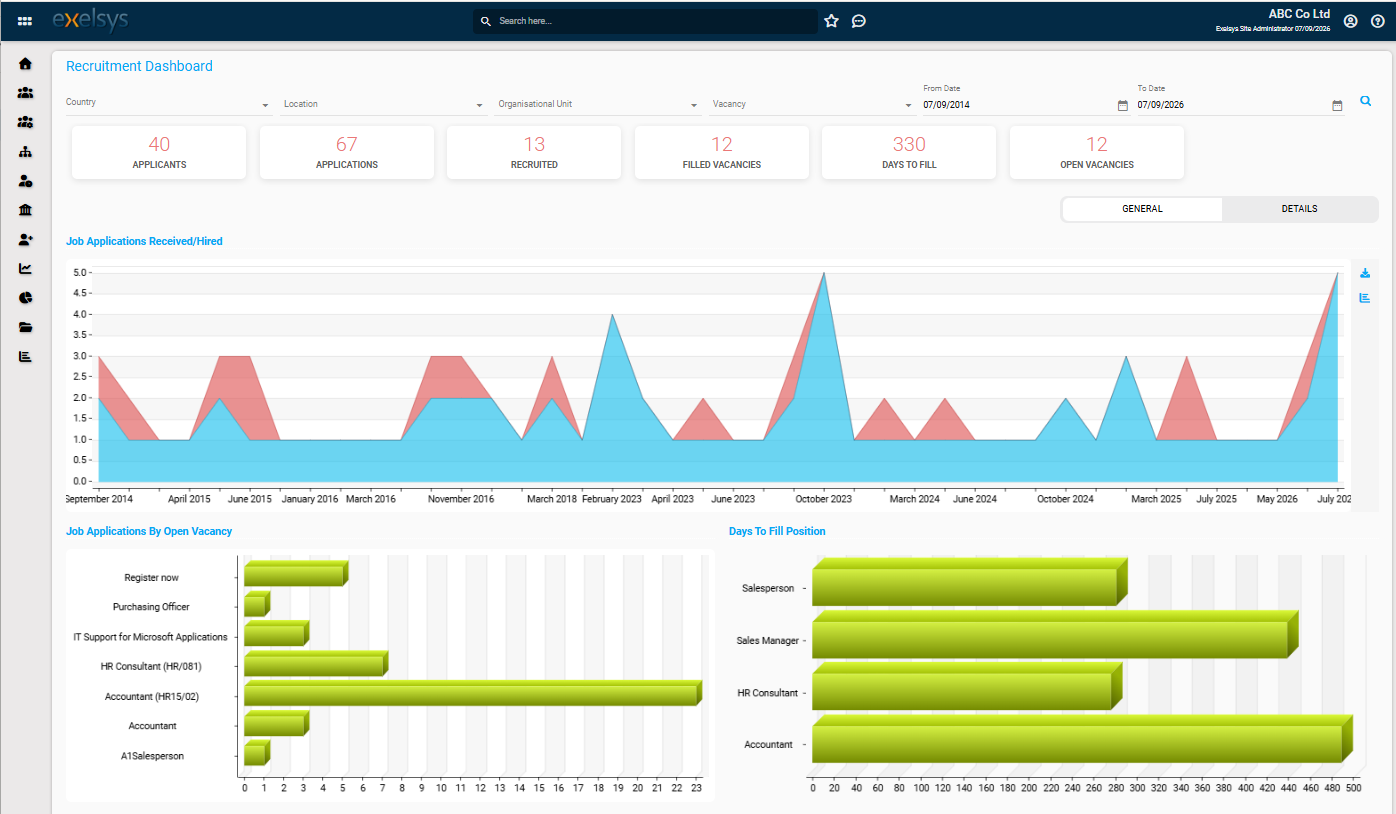Screen dimensions: 1396x814
Task: Switch to the DETAILS tab
Action: 1299,209
